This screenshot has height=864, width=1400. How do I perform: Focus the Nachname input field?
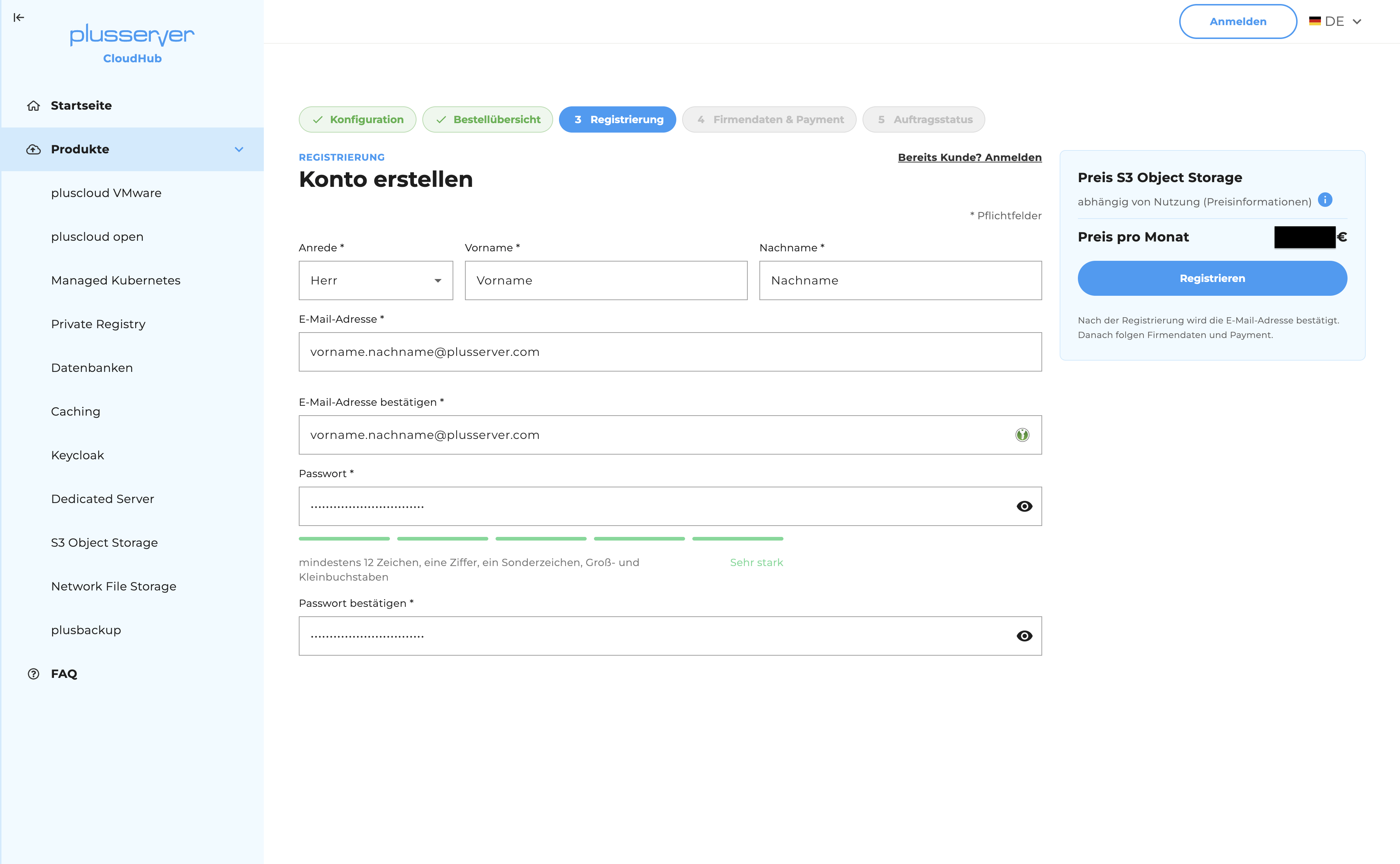[900, 280]
